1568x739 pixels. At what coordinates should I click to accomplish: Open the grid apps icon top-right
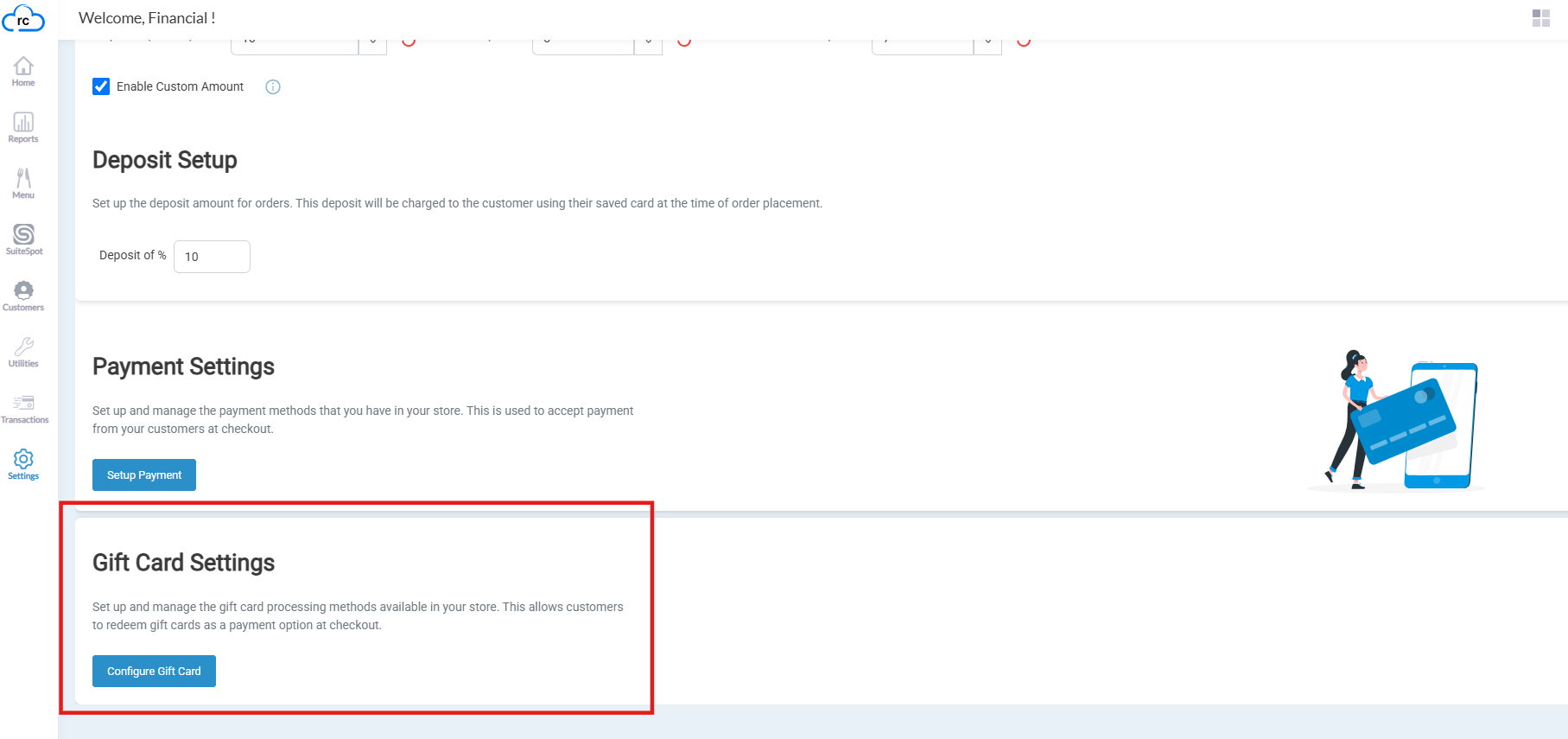pos(1540,18)
